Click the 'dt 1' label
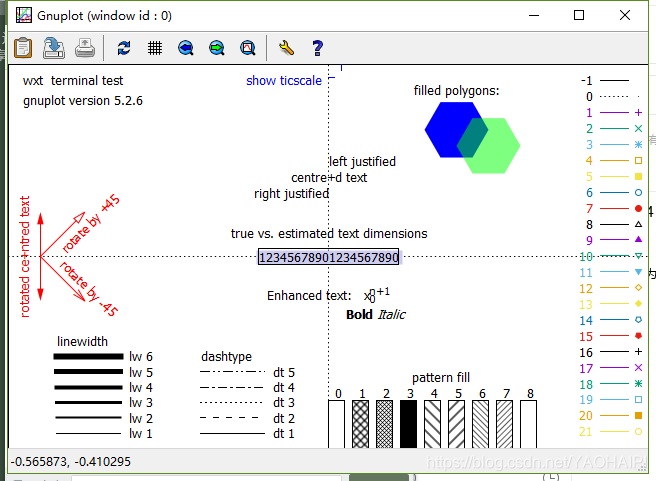 (x=284, y=434)
